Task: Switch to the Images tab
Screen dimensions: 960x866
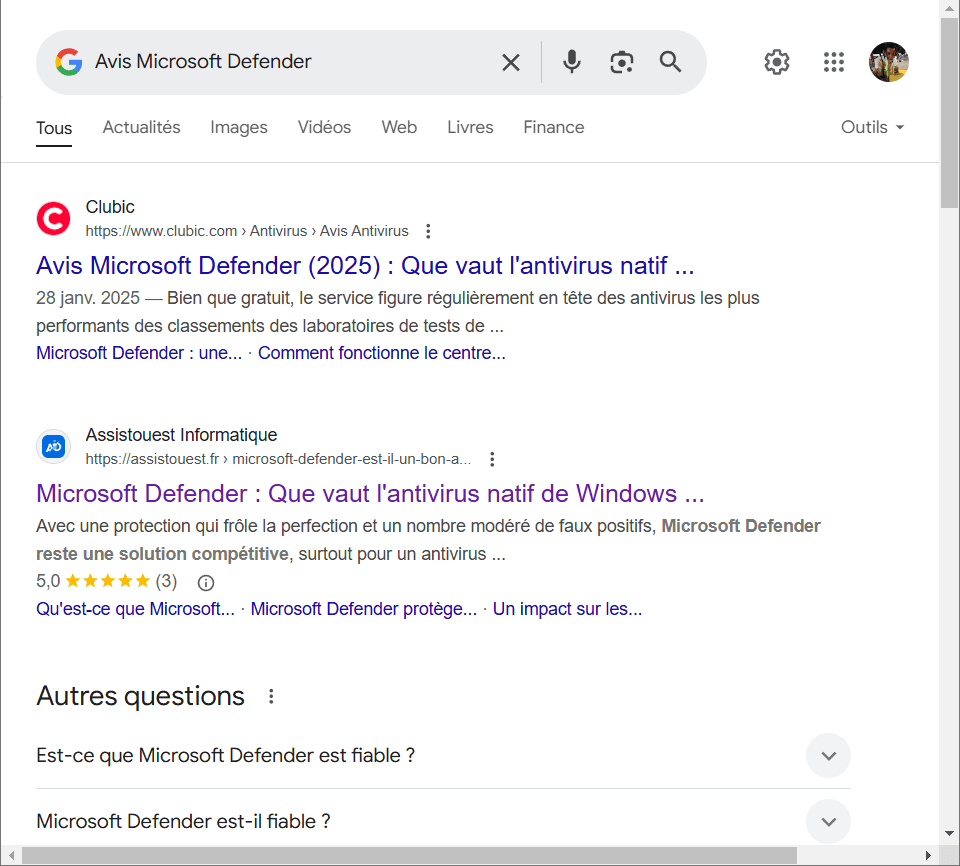Action: [x=239, y=127]
